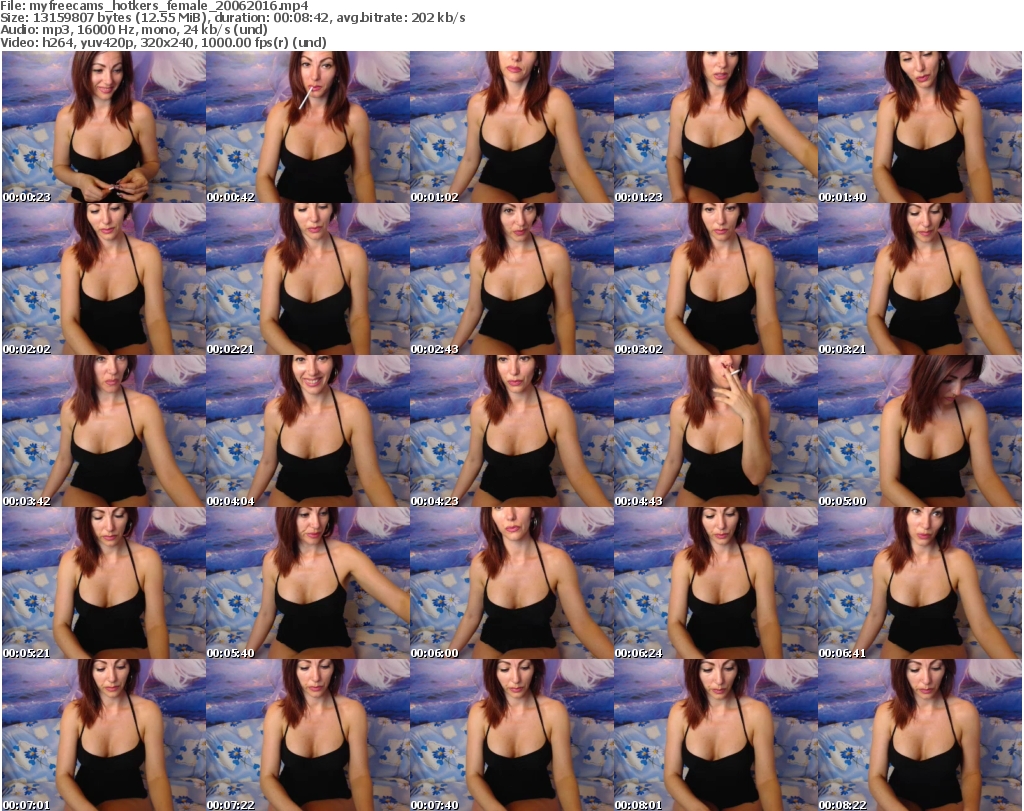This screenshot has height=811, width=1024.
Task: Select the thumbnail stamped 00:03:02
Action: pyautogui.click(x=715, y=279)
